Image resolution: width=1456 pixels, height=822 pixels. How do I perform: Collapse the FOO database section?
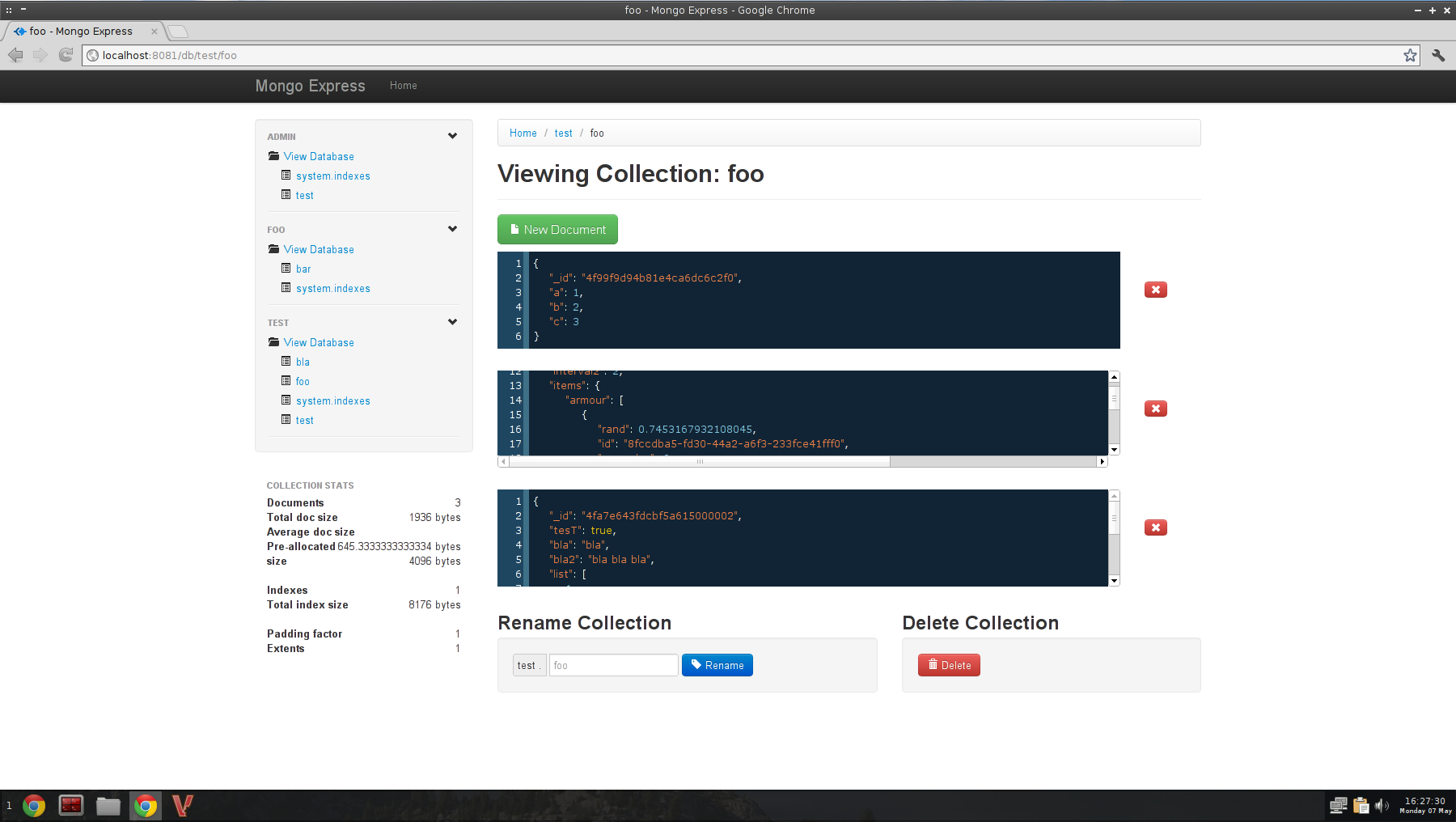click(x=452, y=229)
